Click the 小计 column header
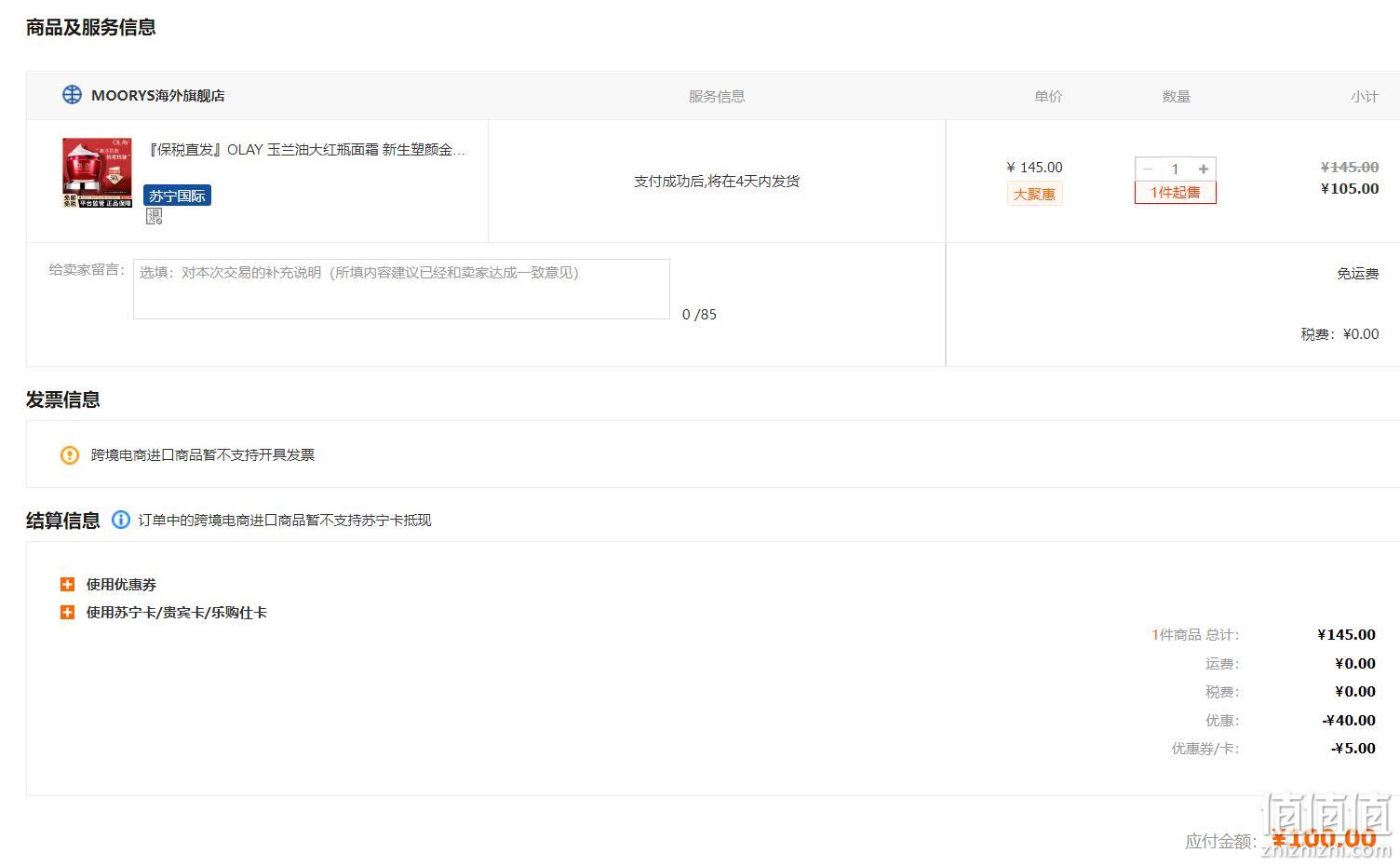The image size is (1400, 866). pyautogui.click(x=1365, y=96)
